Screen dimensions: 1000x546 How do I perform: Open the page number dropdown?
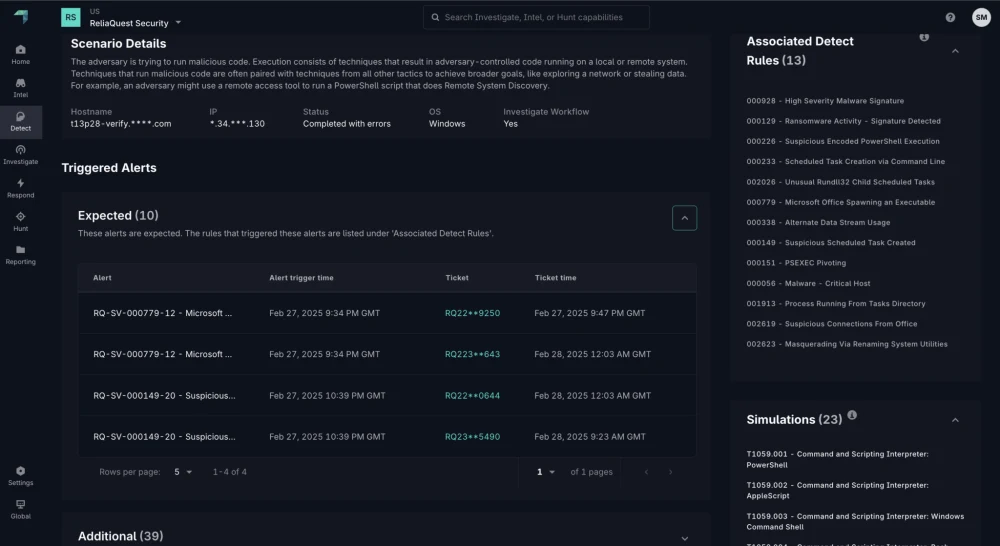point(546,472)
